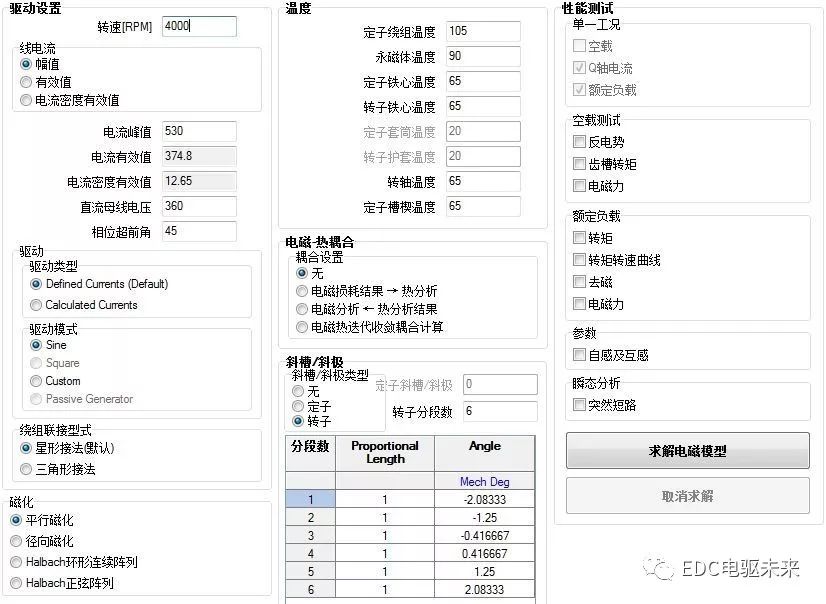The width and height of the screenshot is (826, 604).
Task: Switch drive mode to Square
Action: (x=36, y=364)
